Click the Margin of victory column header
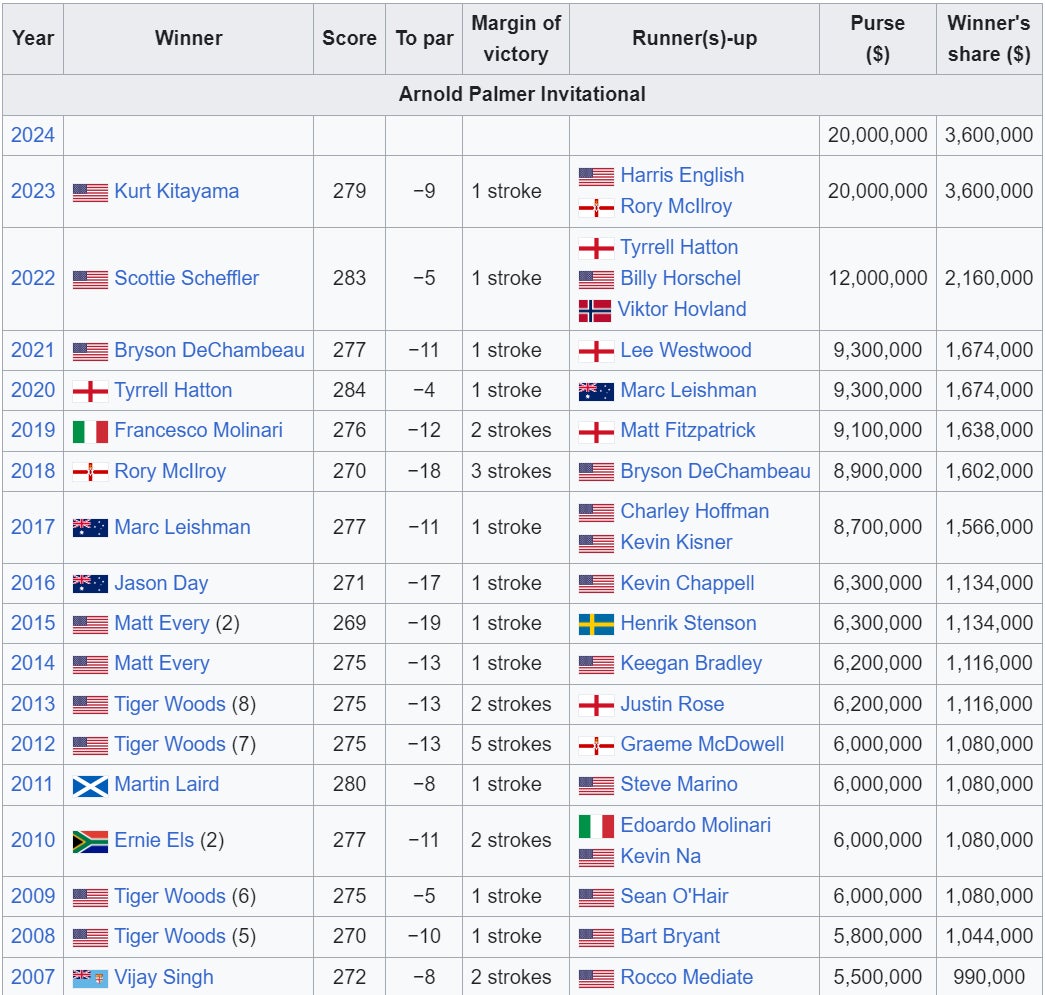This screenshot has height=995, width=1045. (515, 38)
